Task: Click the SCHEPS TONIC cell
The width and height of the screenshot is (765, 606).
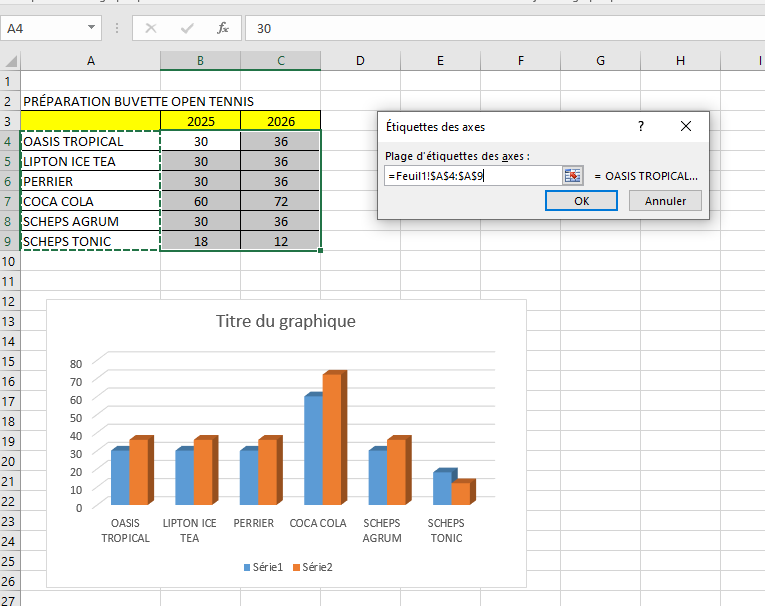Action: tap(90, 241)
